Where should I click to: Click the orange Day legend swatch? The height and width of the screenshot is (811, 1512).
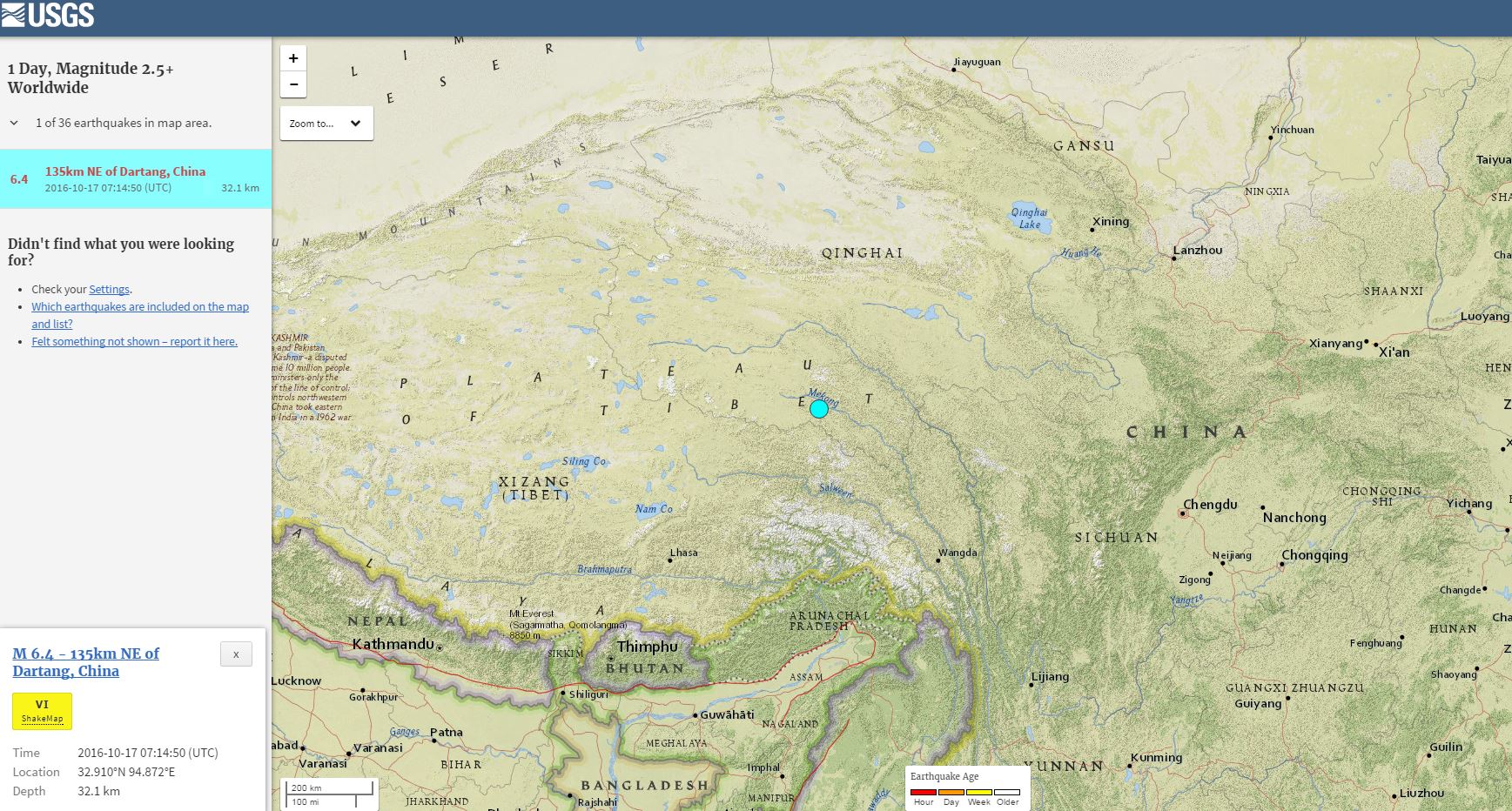951,792
